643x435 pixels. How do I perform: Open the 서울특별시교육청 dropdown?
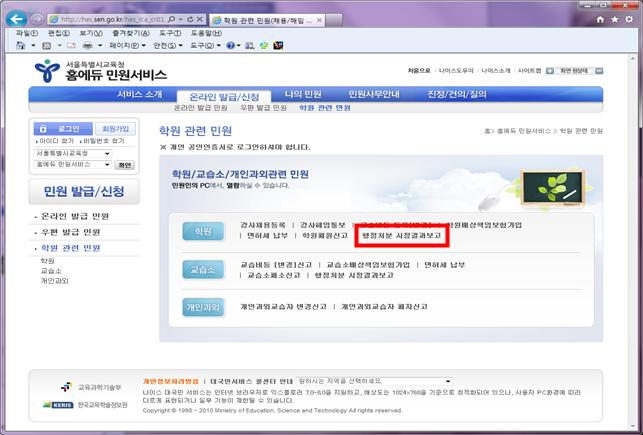click(x=73, y=153)
